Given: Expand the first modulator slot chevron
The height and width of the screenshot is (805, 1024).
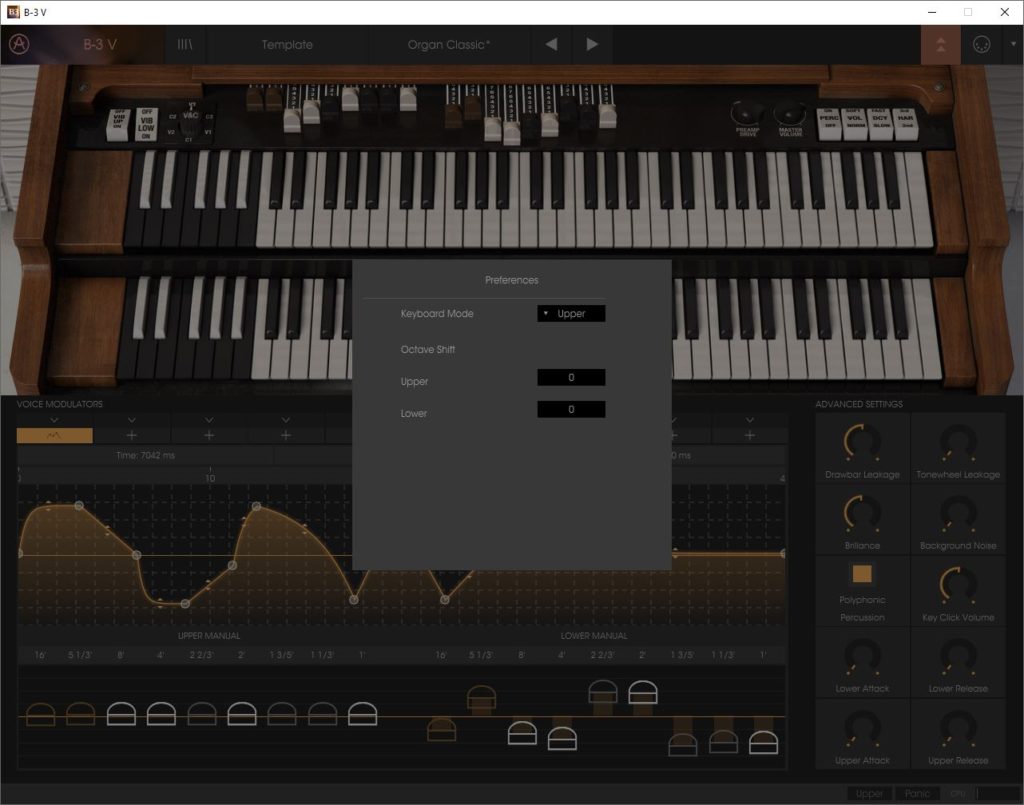Looking at the screenshot, I should [54, 420].
